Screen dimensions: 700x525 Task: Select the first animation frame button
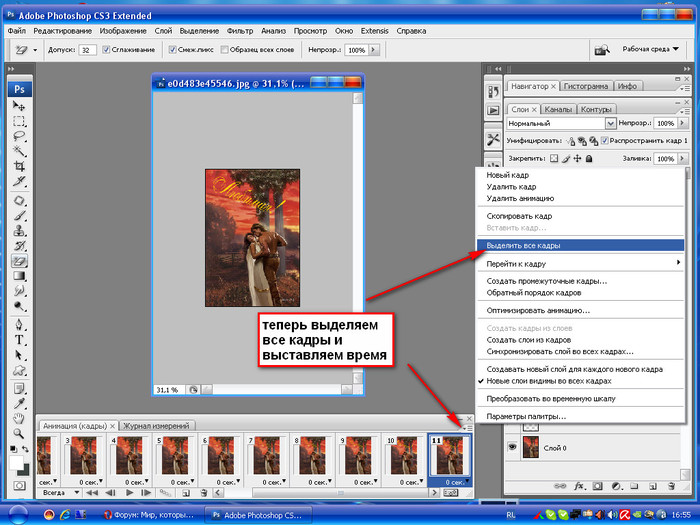92,493
